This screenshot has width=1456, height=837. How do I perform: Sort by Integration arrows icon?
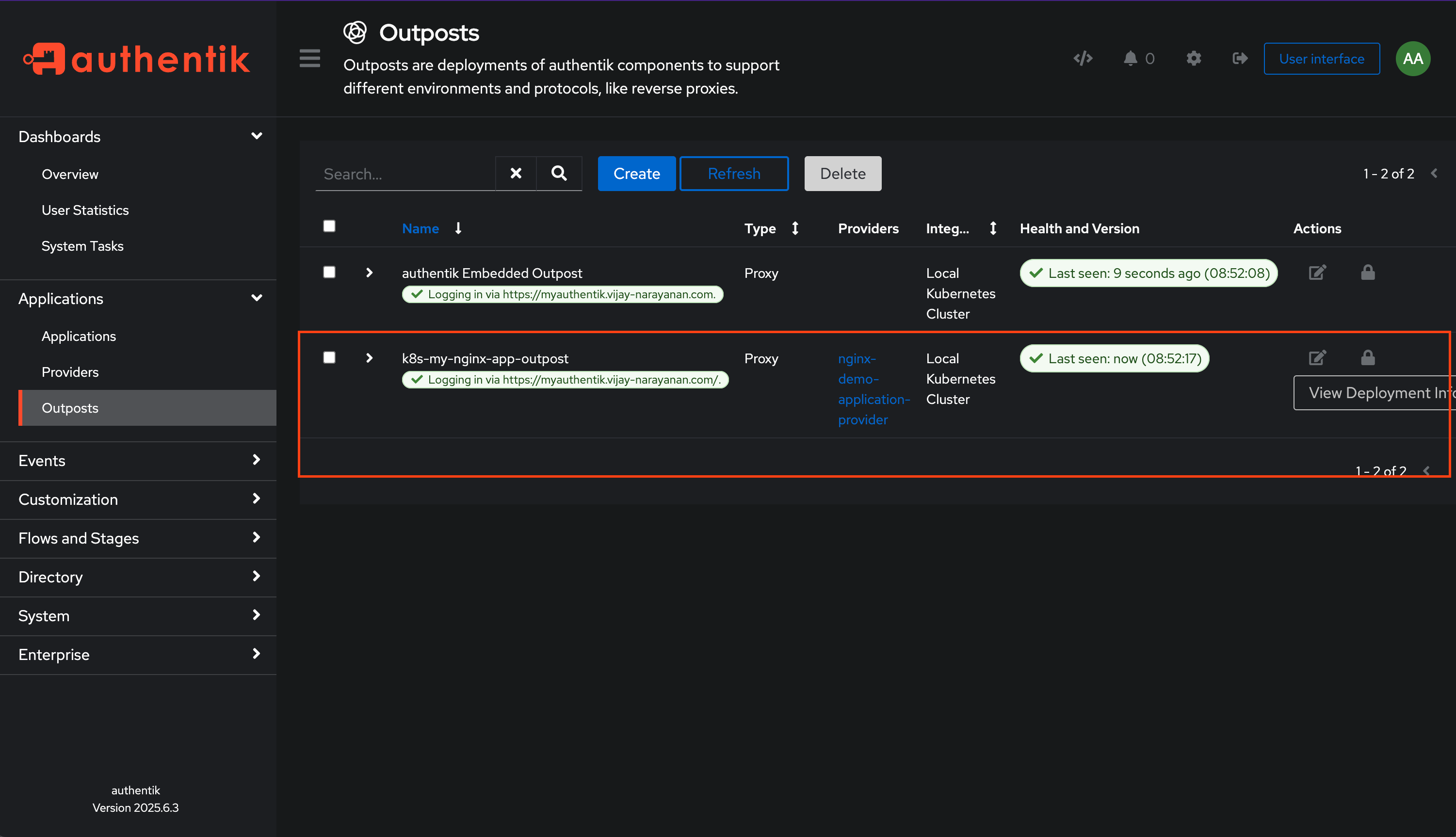point(993,228)
